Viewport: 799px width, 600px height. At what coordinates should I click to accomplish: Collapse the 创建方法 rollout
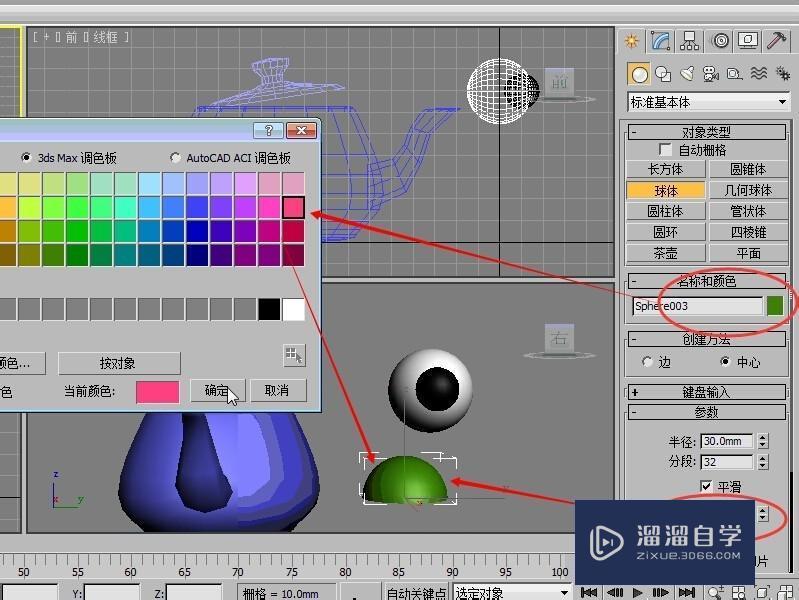pos(706,339)
